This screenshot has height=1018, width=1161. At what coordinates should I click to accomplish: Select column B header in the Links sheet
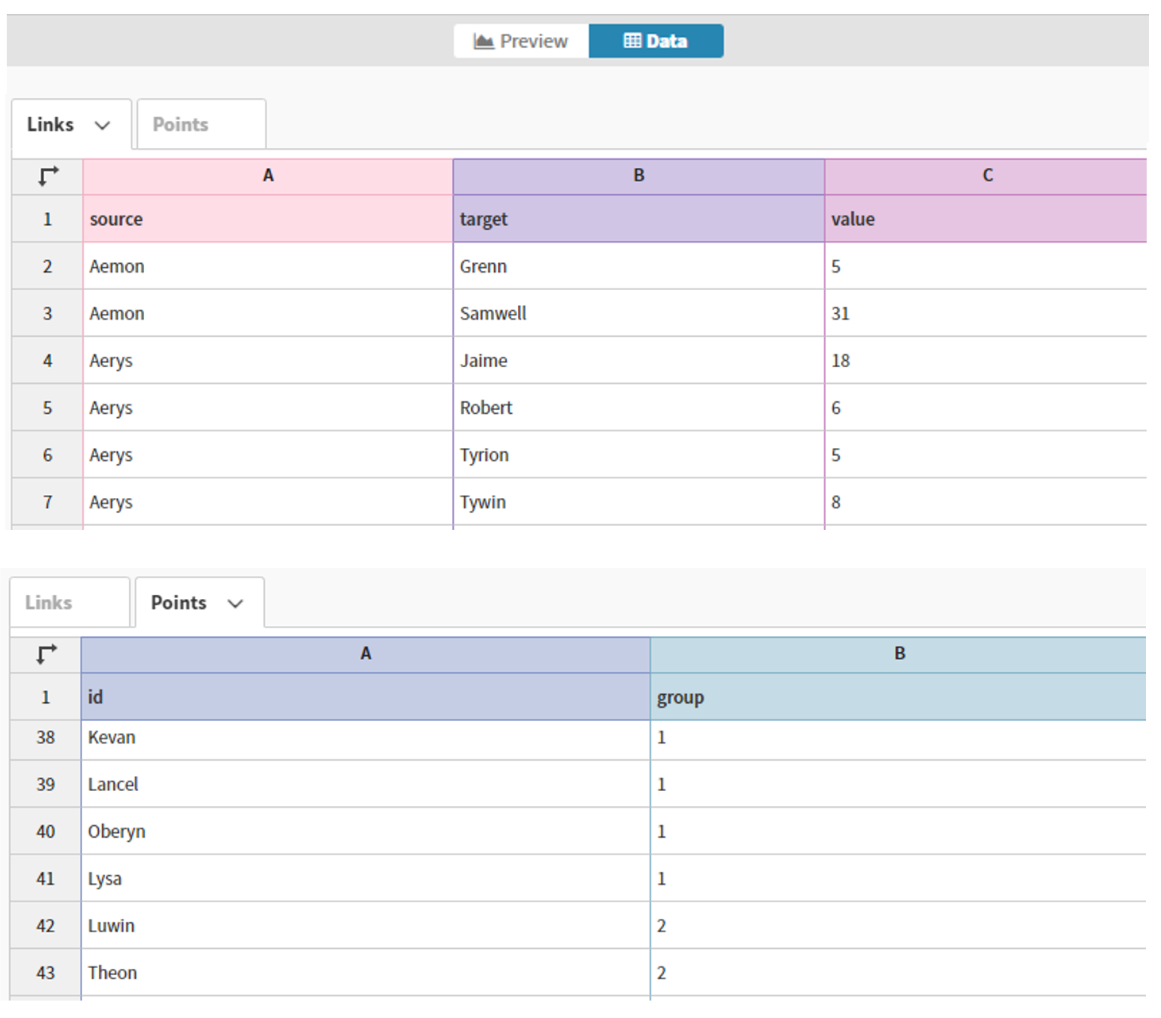coord(639,176)
